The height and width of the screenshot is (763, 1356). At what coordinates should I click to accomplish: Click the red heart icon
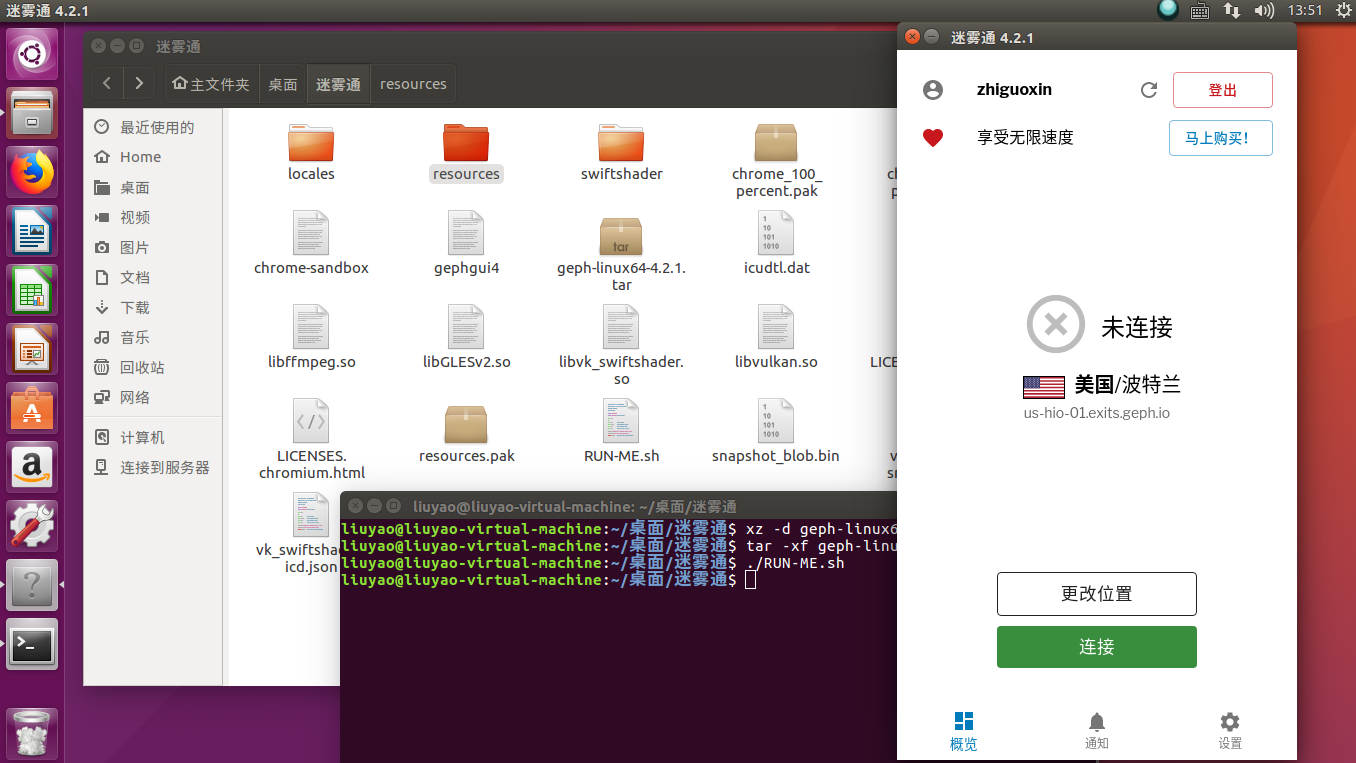(933, 138)
